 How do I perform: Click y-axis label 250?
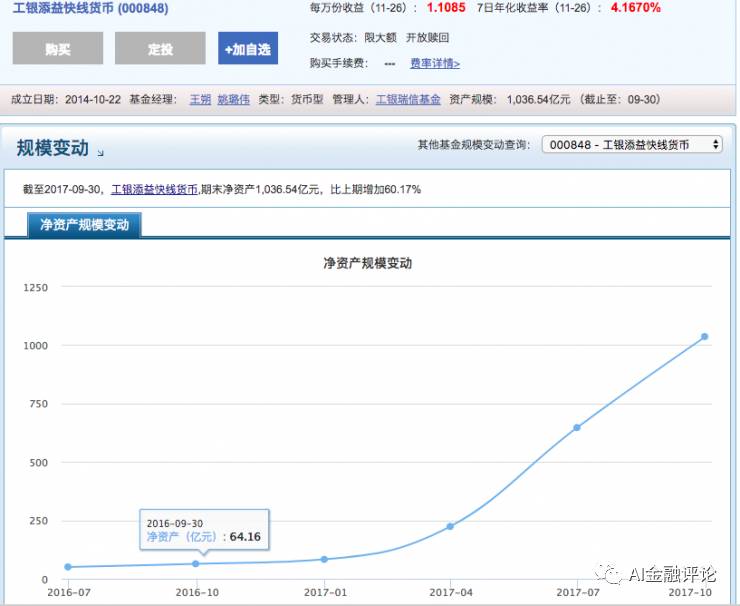point(39,521)
